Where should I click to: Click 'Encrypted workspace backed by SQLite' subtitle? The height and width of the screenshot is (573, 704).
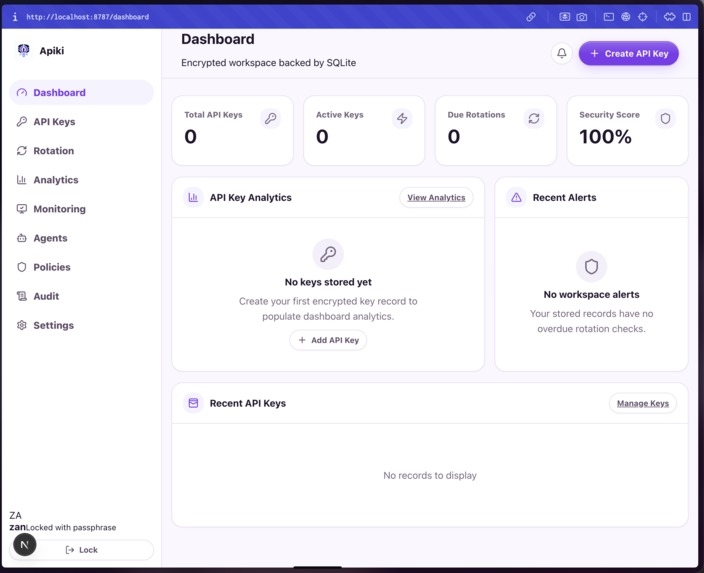click(268, 63)
